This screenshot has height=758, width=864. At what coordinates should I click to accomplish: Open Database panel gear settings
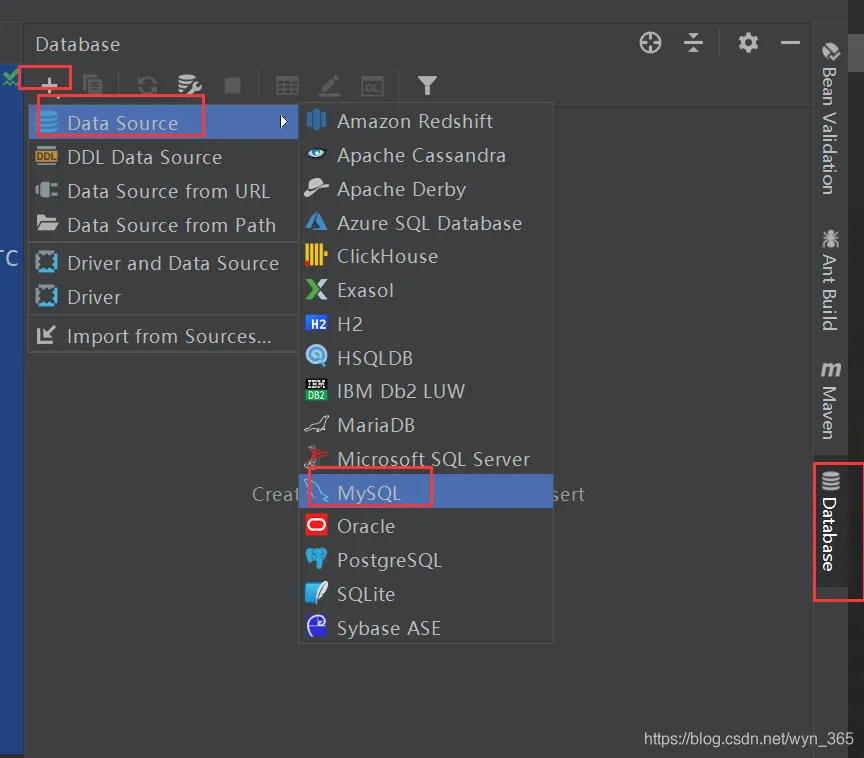coord(748,42)
